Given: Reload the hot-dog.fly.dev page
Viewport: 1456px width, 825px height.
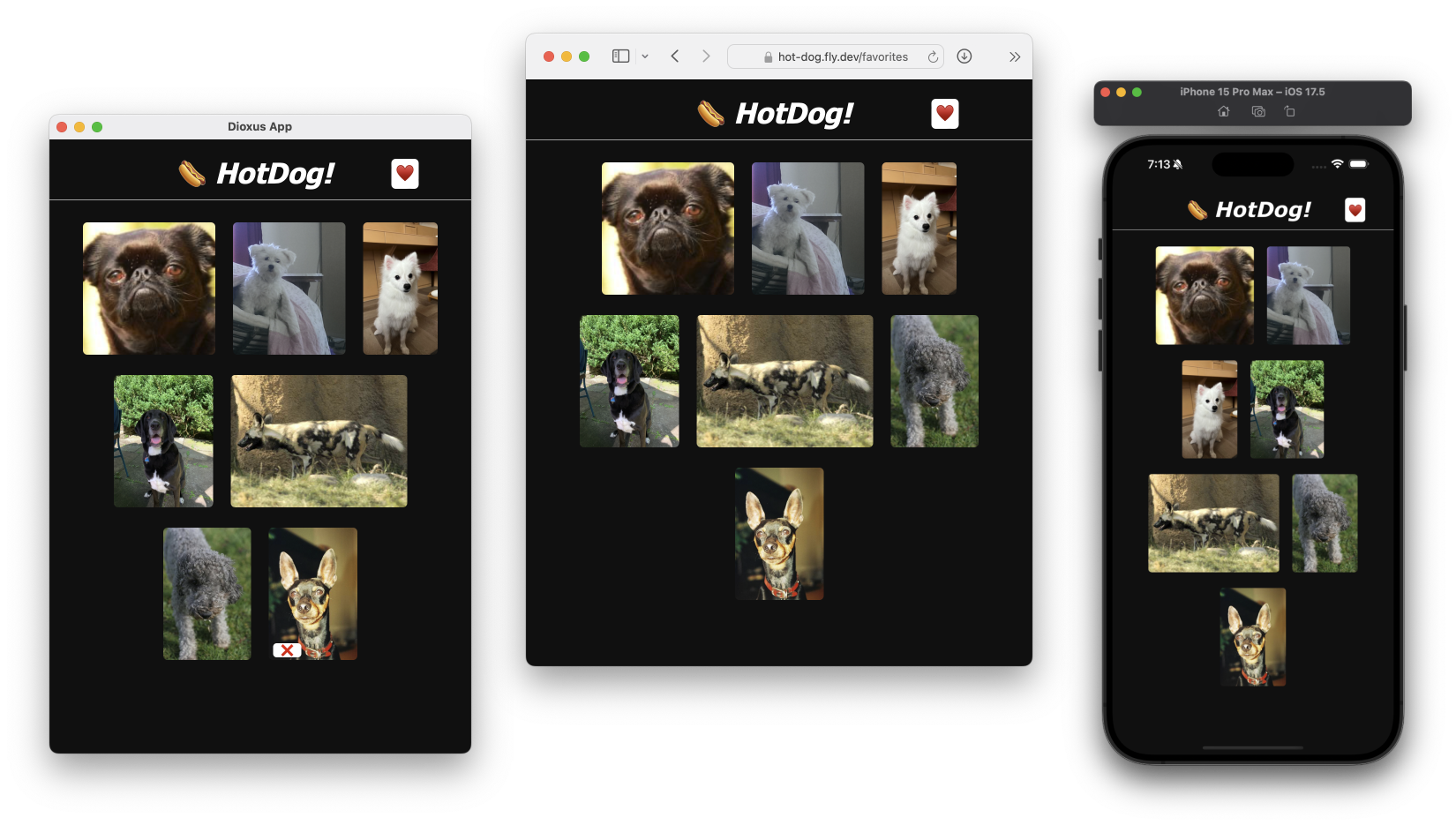Looking at the screenshot, I should [933, 56].
